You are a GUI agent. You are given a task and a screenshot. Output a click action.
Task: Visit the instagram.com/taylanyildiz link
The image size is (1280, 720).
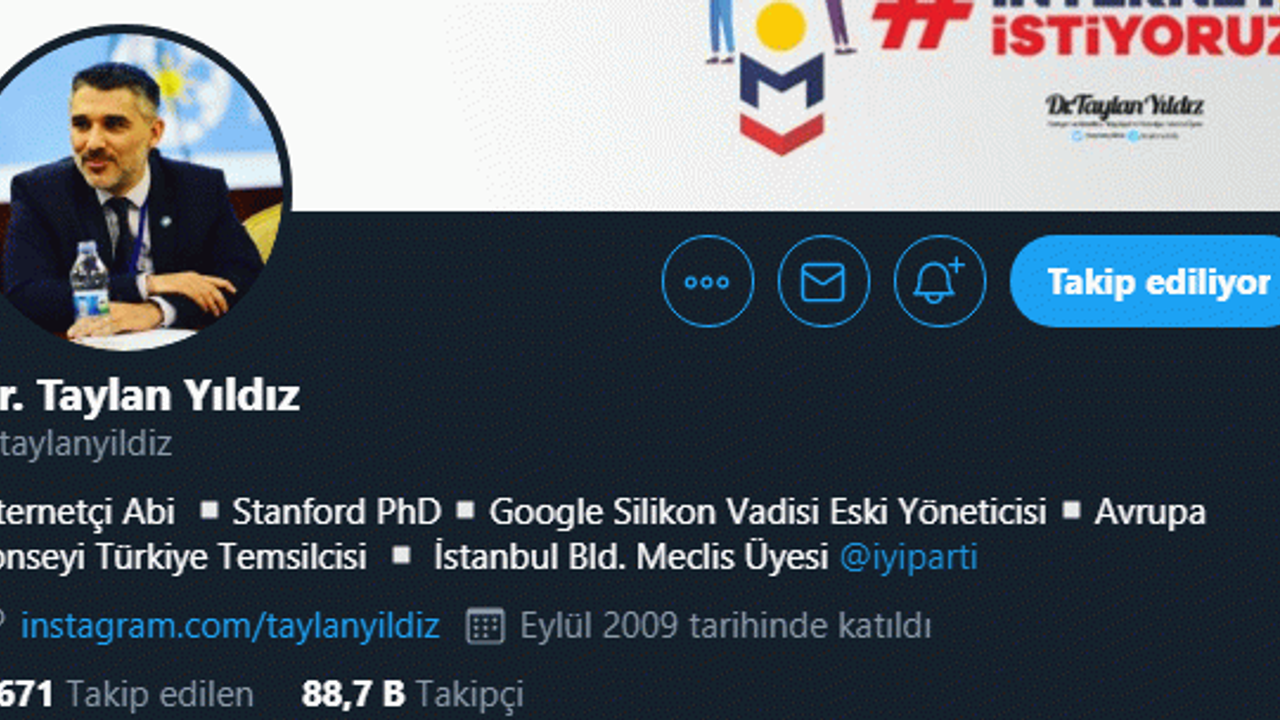click(x=230, y=626)
